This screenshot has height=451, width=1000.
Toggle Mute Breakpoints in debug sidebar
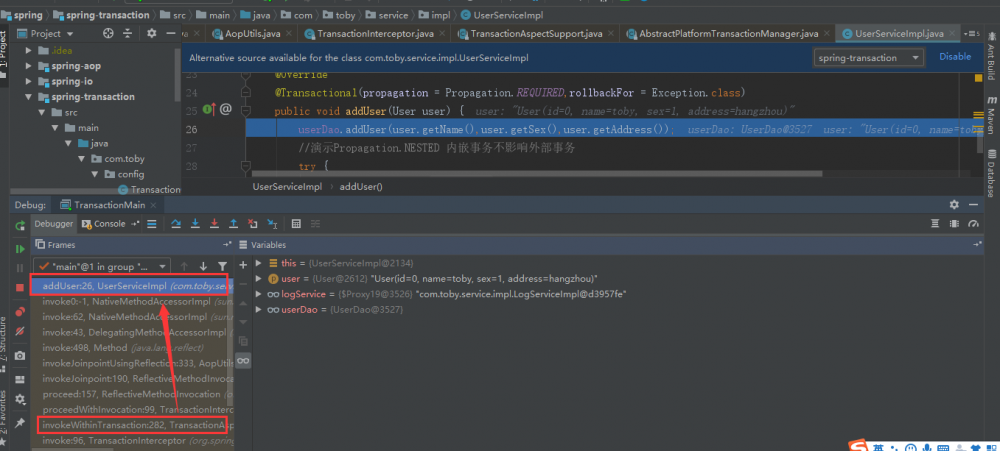pos(19,331)
